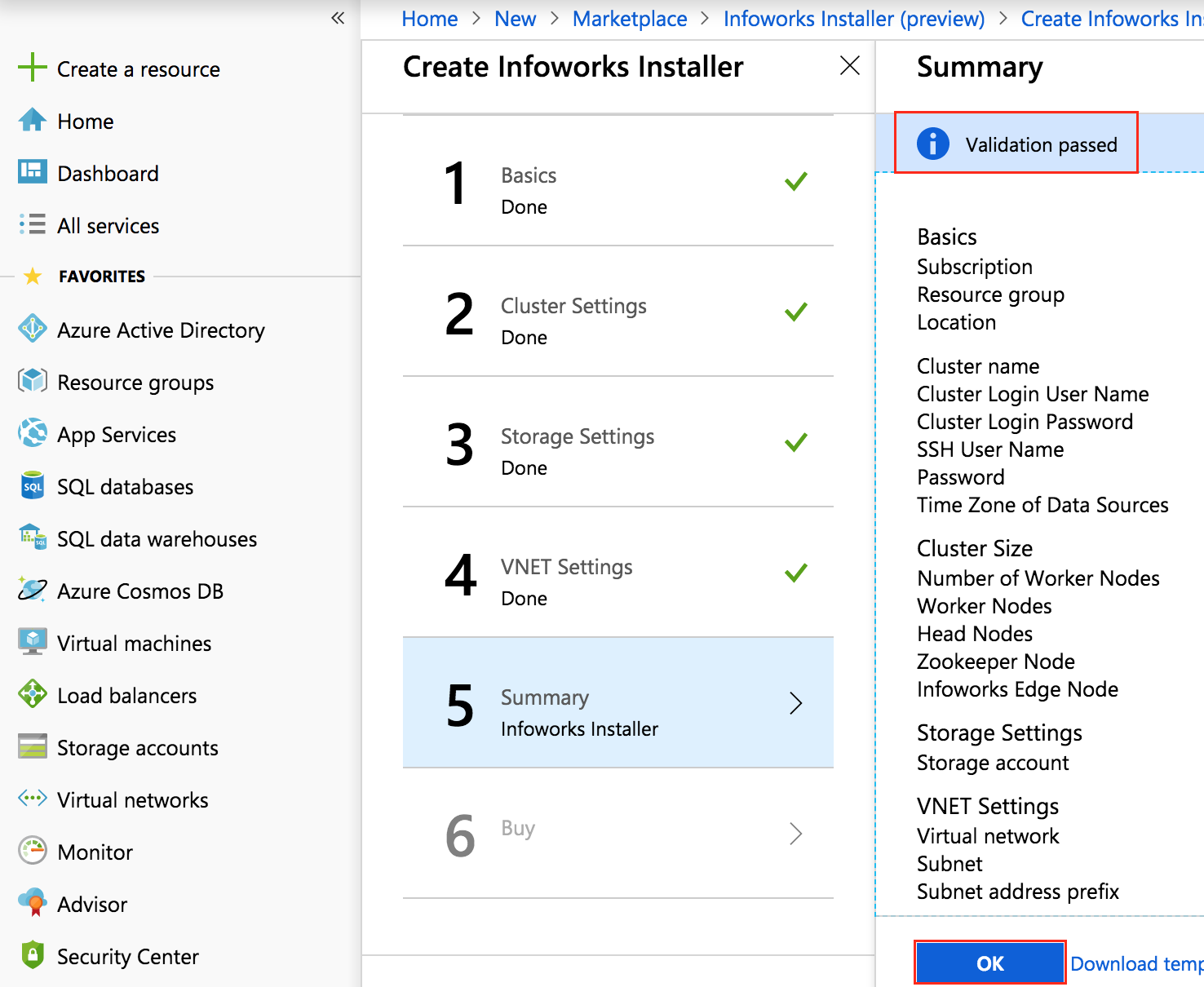Click VNET Settings checkmark on step 4

coord(796,573)
